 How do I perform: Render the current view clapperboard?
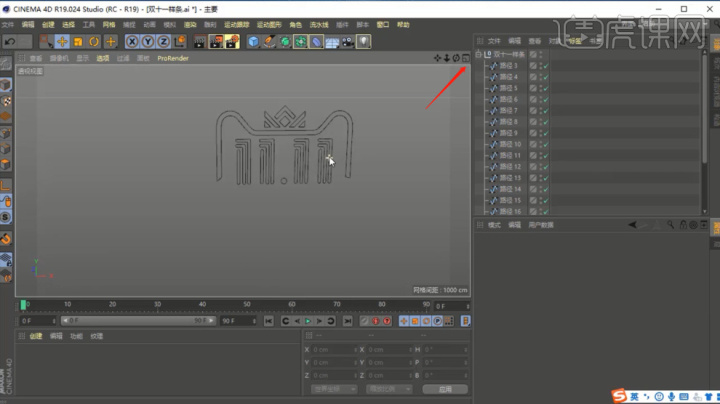200,42
